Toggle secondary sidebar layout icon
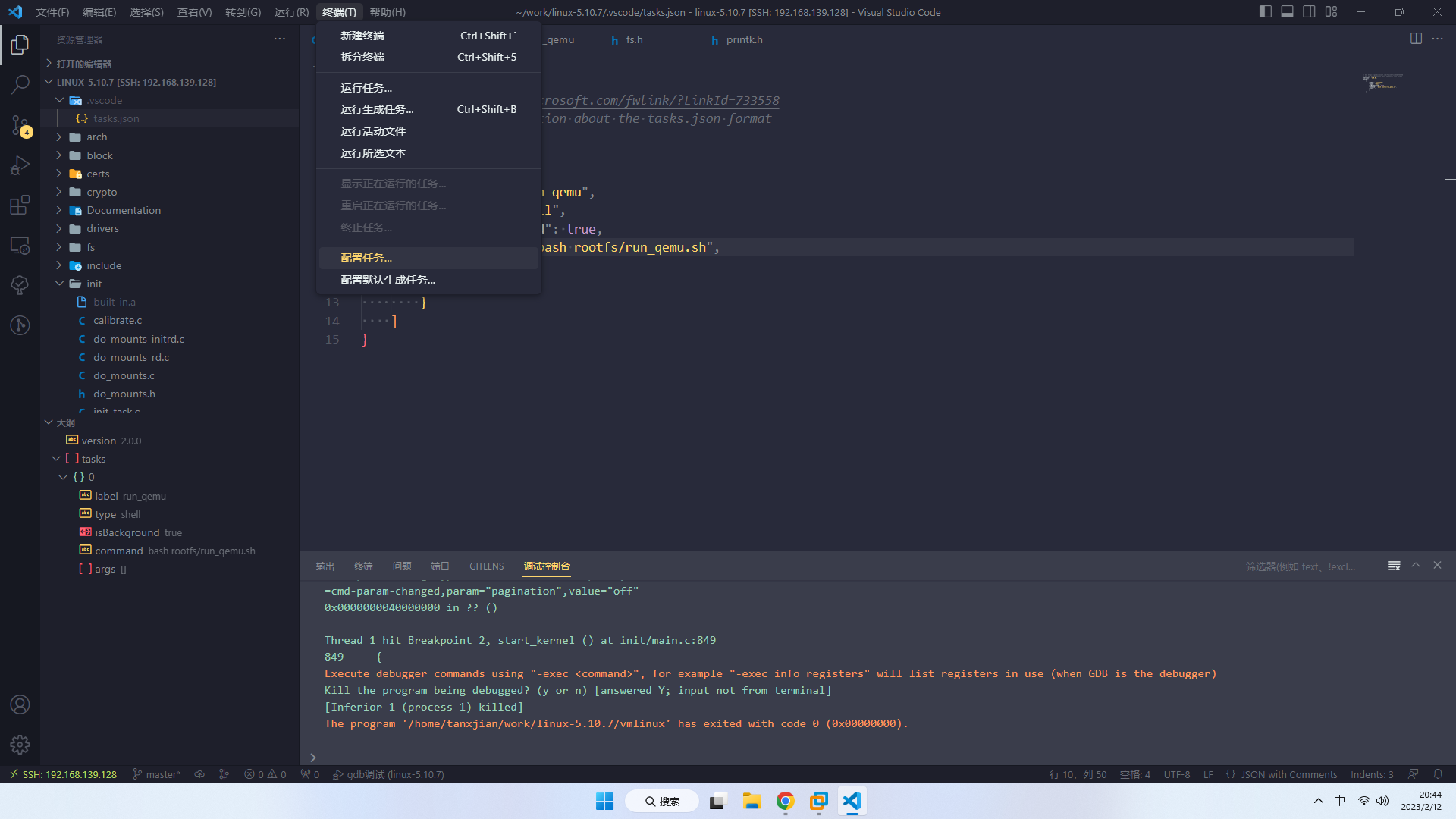This screenshot has width=1456, height=819. tap(1309, 12)
